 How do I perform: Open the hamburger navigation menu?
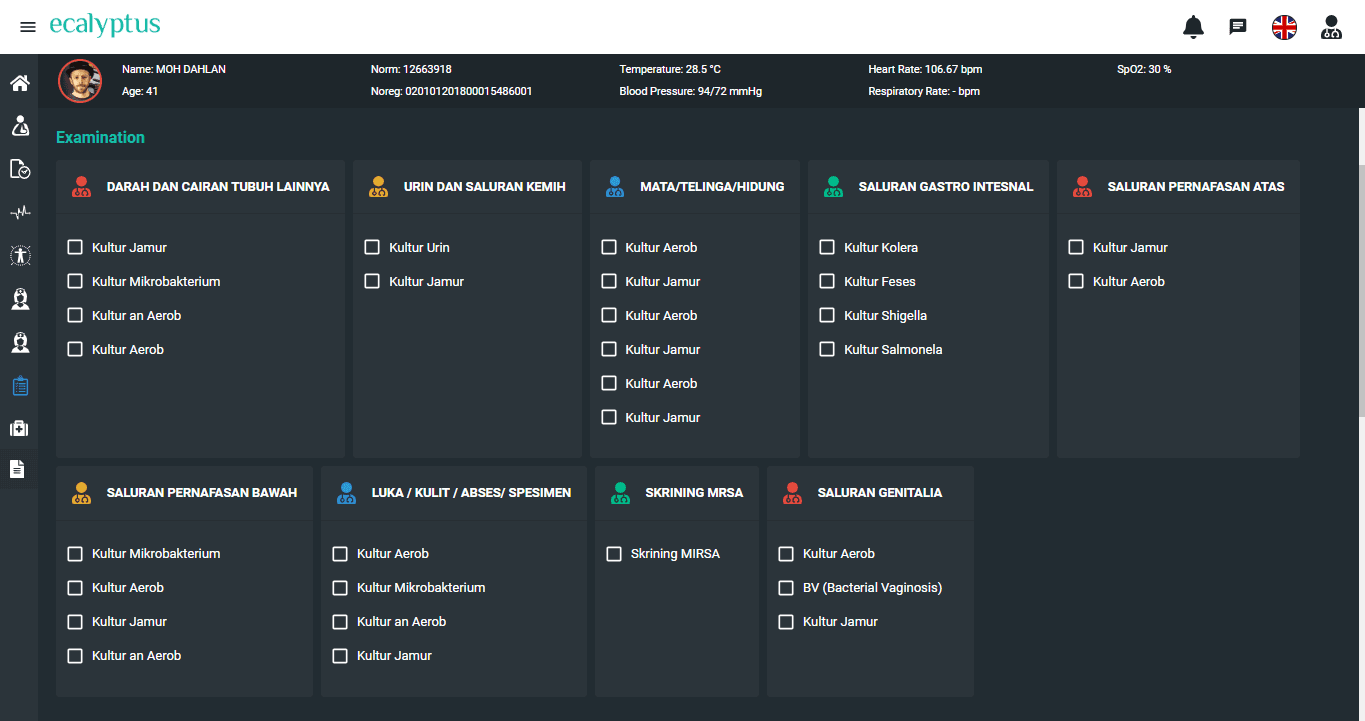click(28, 27)
